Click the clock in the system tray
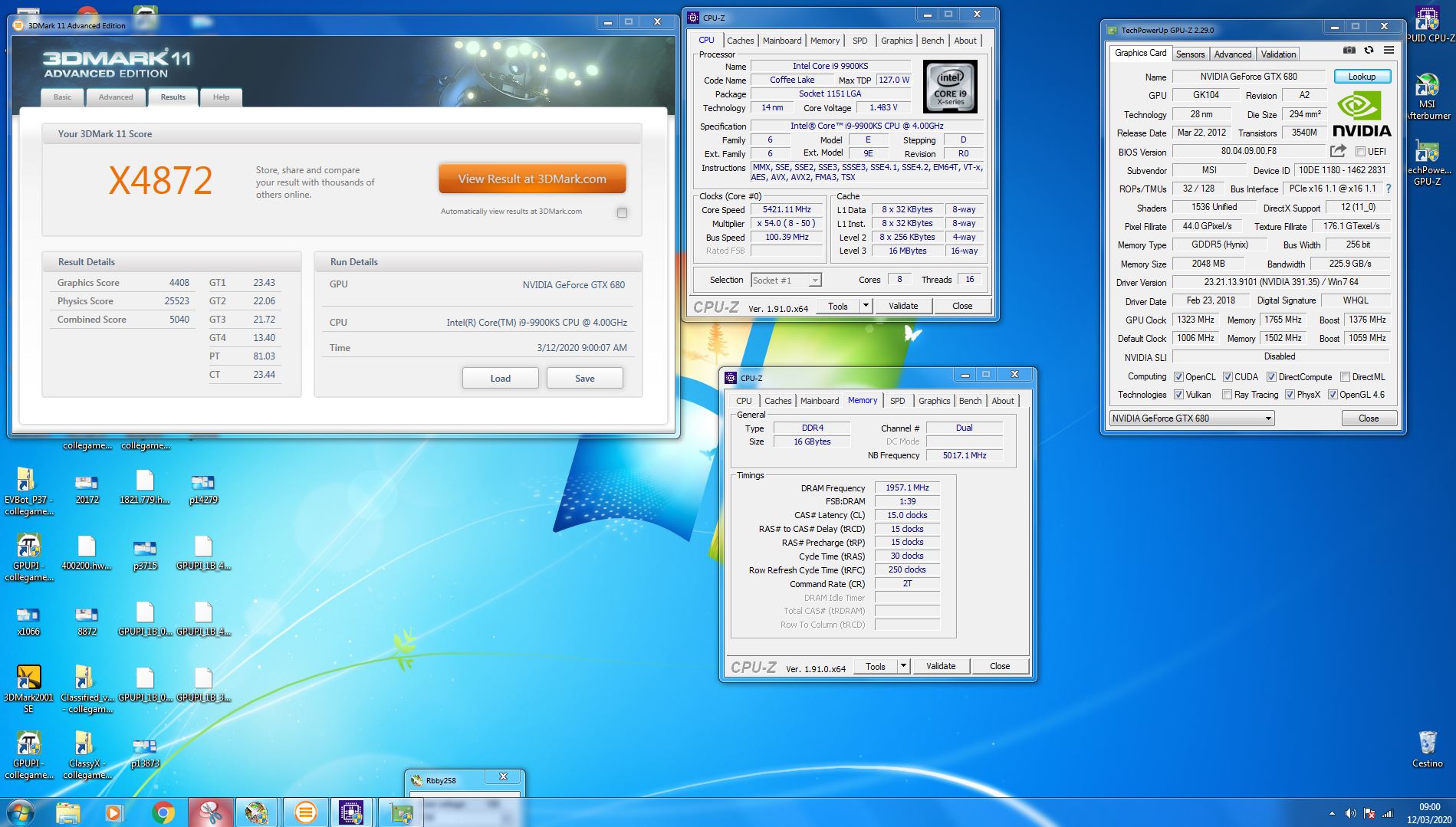 1428,812
